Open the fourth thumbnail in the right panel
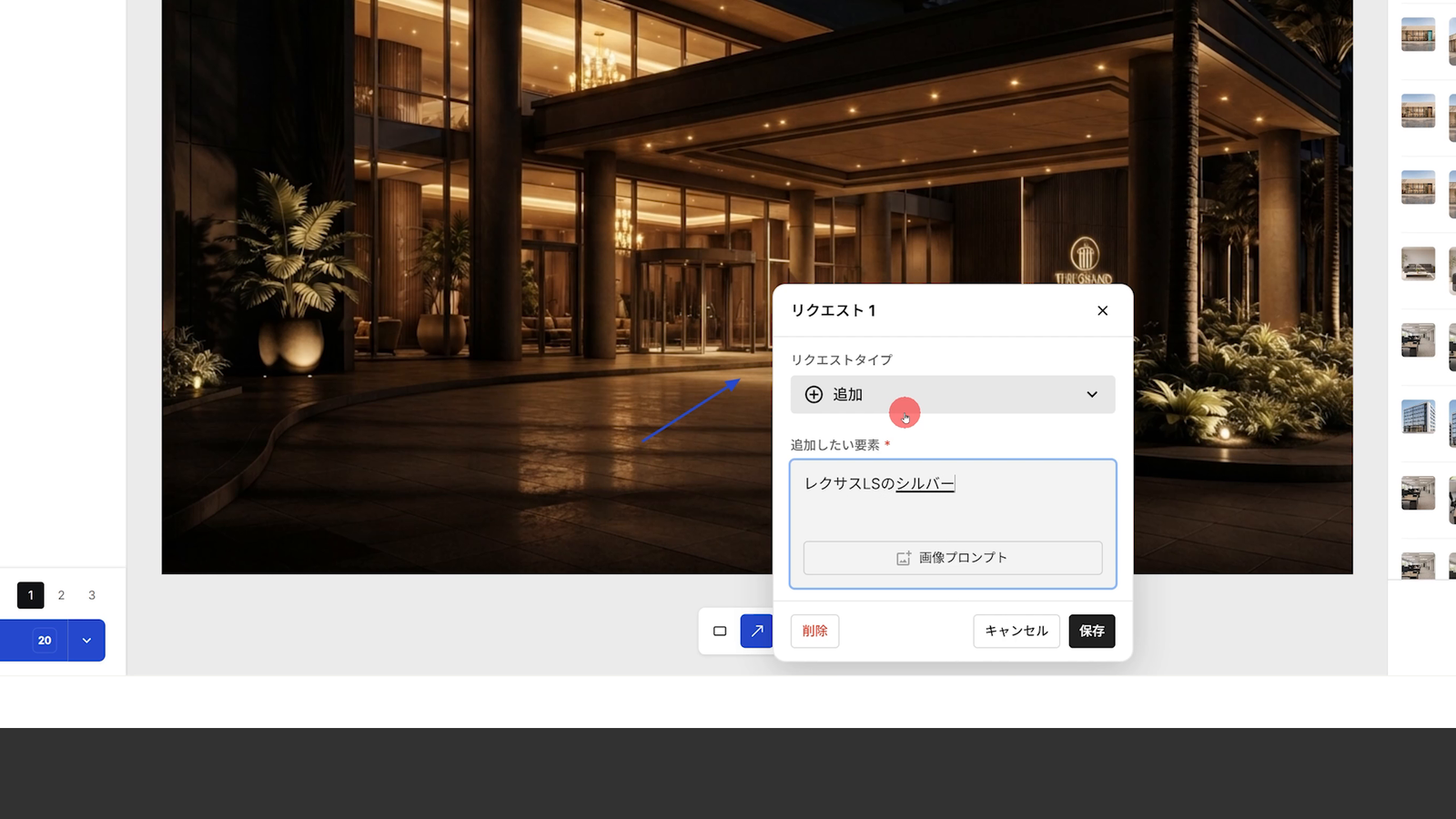1456x819 pixels. [1418, 264]
